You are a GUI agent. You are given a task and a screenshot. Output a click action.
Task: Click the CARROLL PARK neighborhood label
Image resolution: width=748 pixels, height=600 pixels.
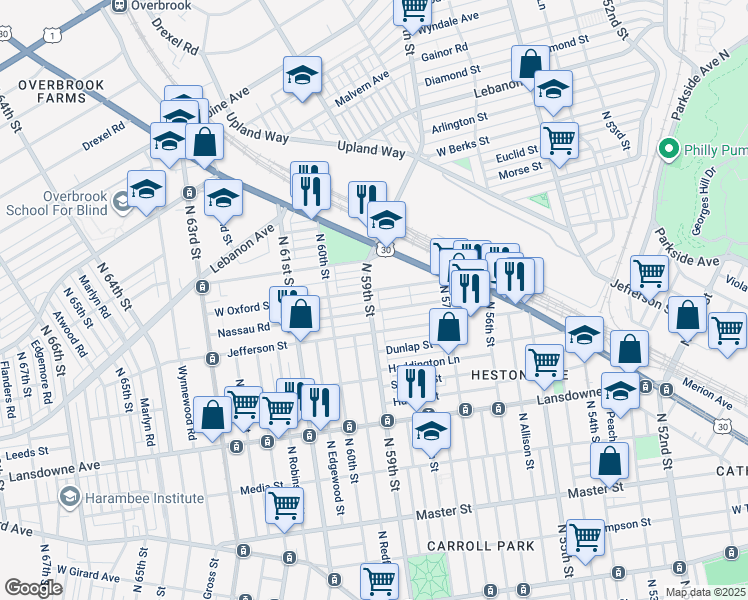481,546
